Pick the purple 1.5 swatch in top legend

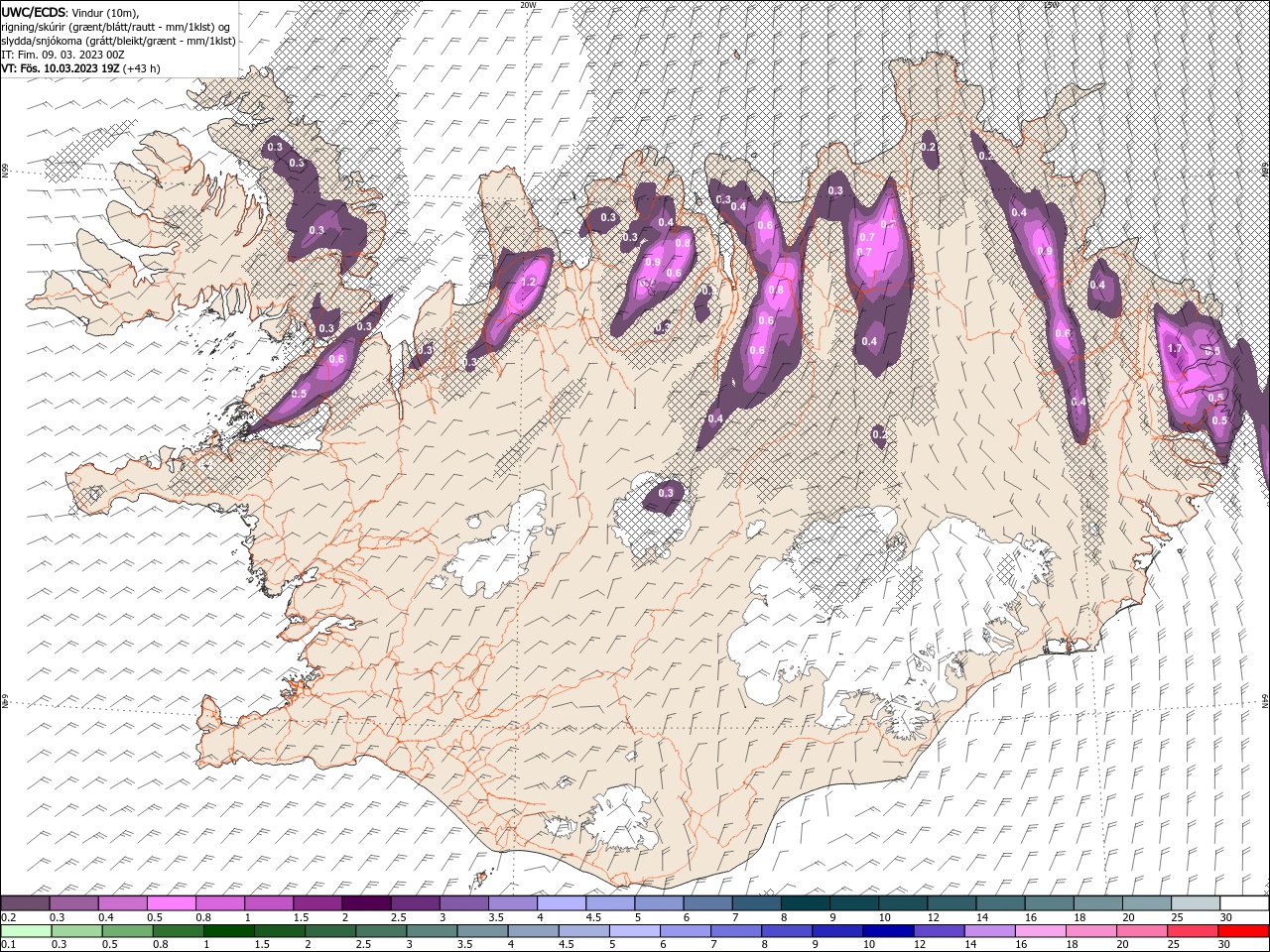317,903
